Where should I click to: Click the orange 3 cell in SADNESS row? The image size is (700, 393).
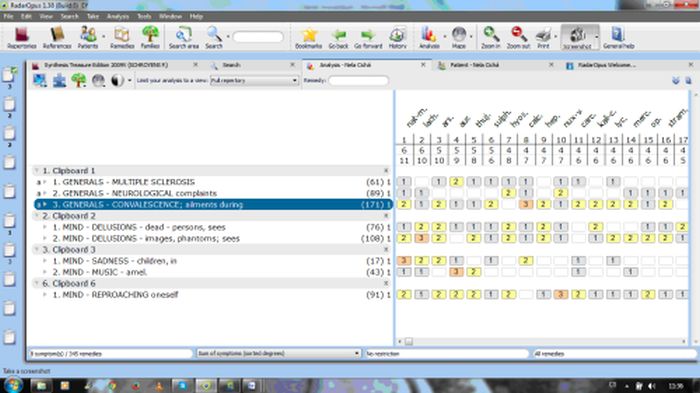click(404, 260)
